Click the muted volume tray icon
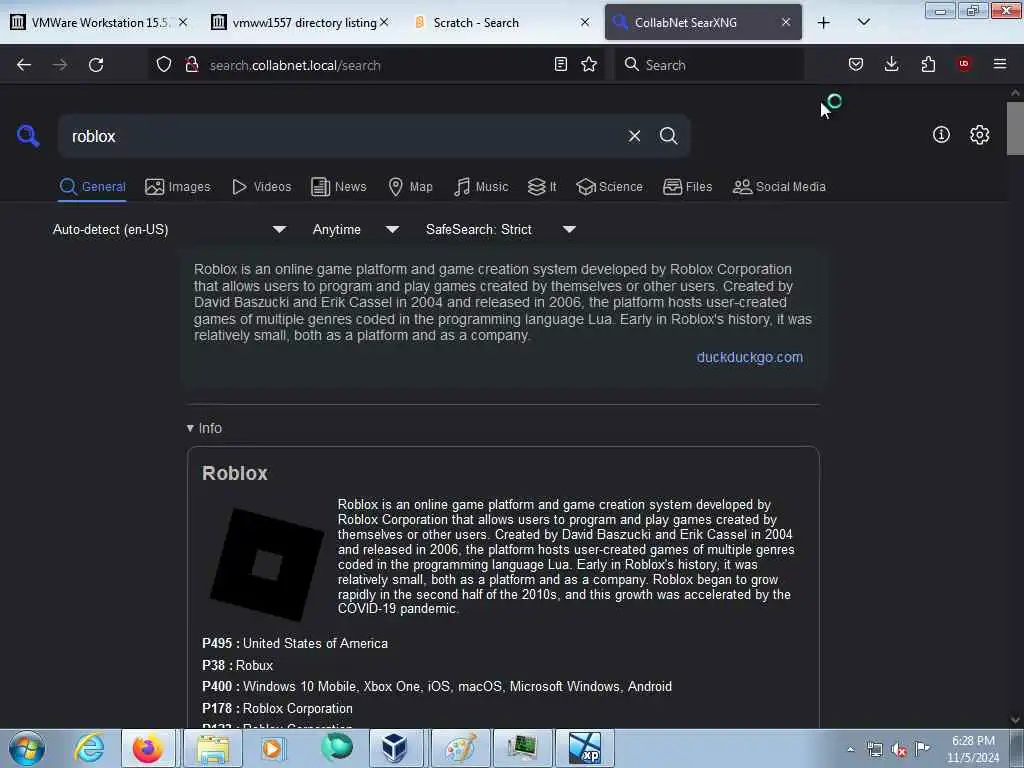Viewport: 1024px width, 768px height. click(899, 750)
